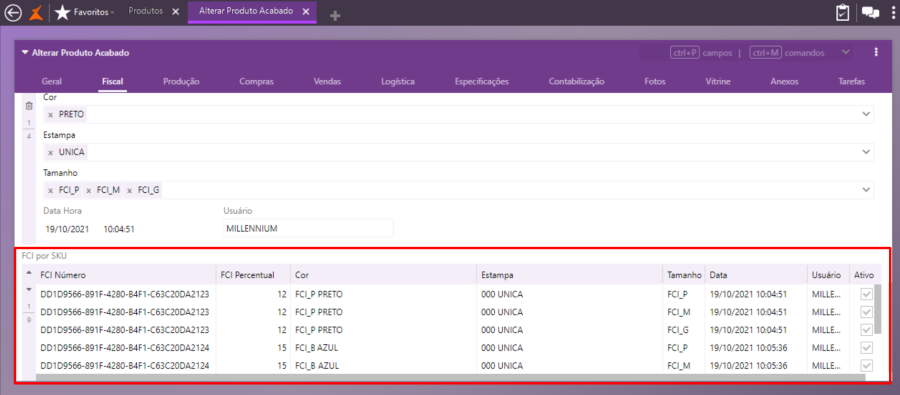Image resolution: width=900 pixels, height=395 pixels.
Task: Expand the Tamanho dropdown
Action: point(866,191)
